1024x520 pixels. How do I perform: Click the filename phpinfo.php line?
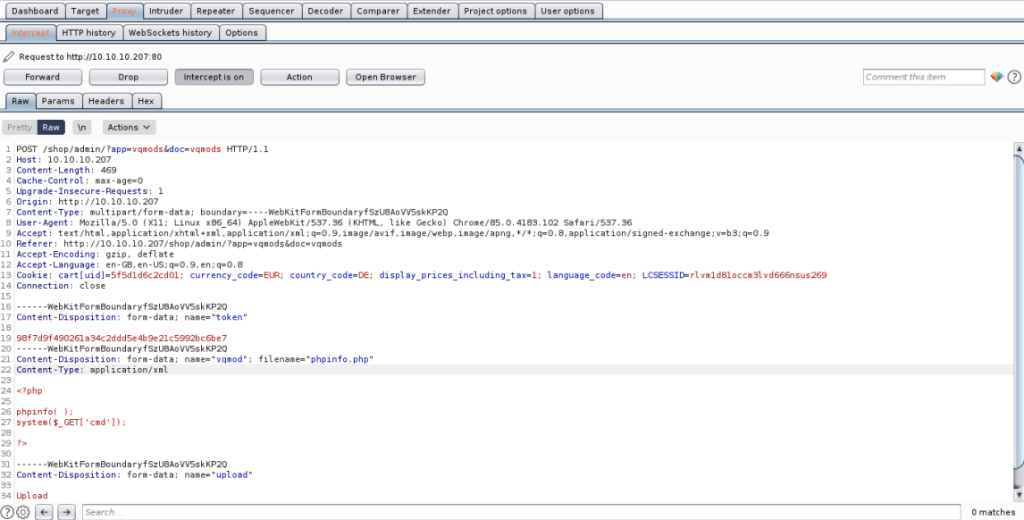(195, 359)
